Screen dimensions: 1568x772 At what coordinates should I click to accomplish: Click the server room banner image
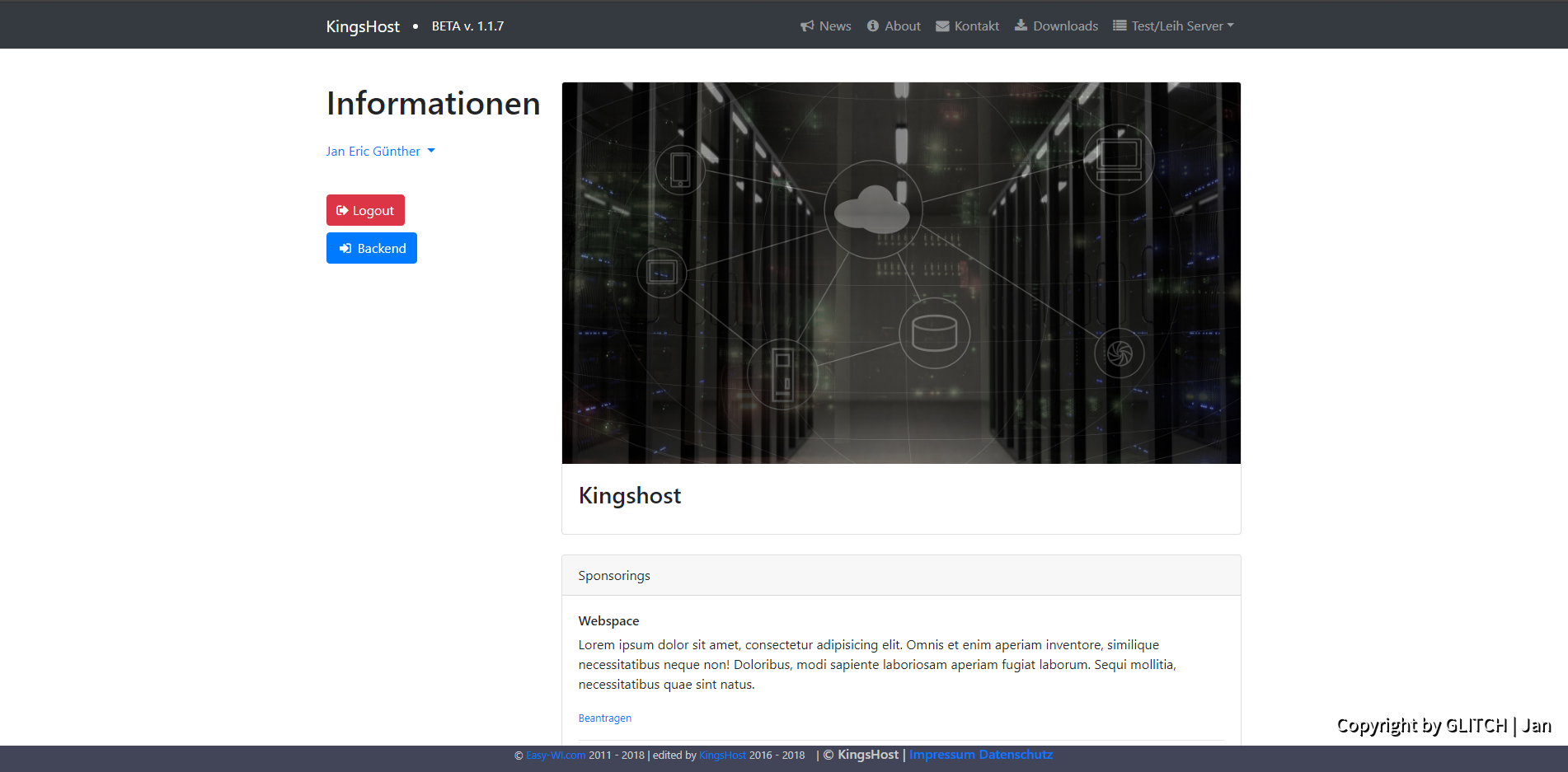[x=900, y=273]
